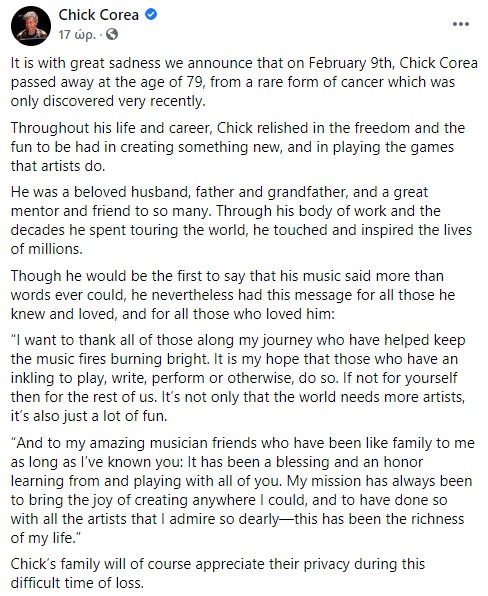Viewport: 488px width, 596px height.
Task: Click the '17 ώρ.' post timestamp
Action: click(x=77, y=35)
